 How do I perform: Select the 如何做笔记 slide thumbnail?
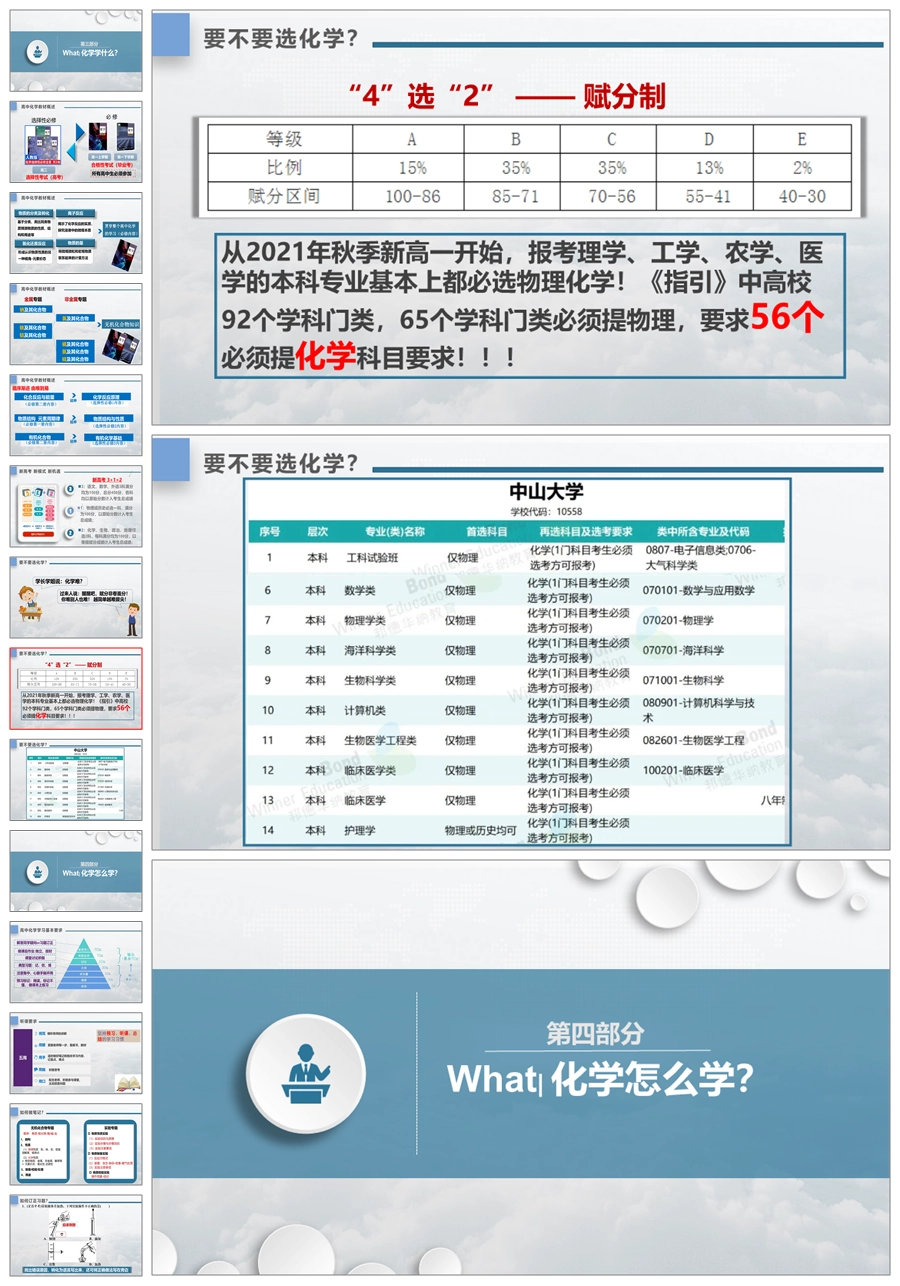click(76, 1143)
